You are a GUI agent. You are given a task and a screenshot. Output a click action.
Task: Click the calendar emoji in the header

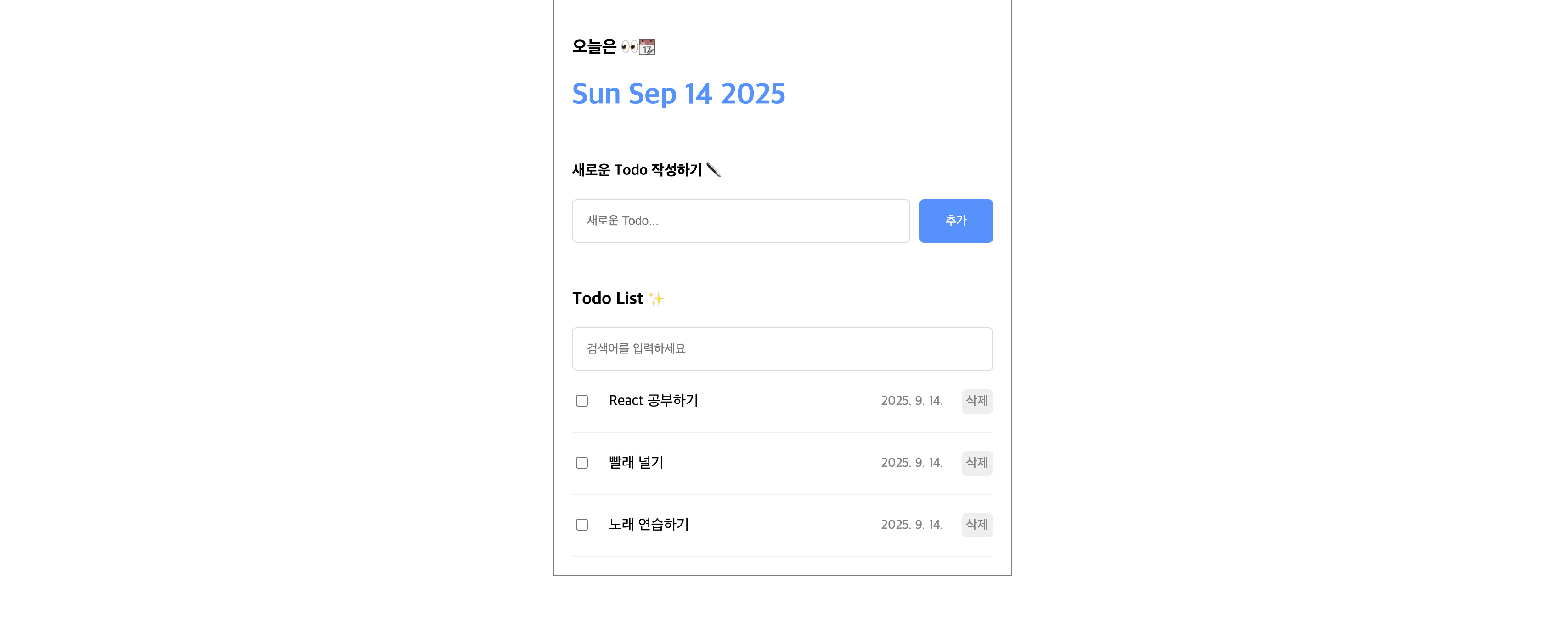648,46
